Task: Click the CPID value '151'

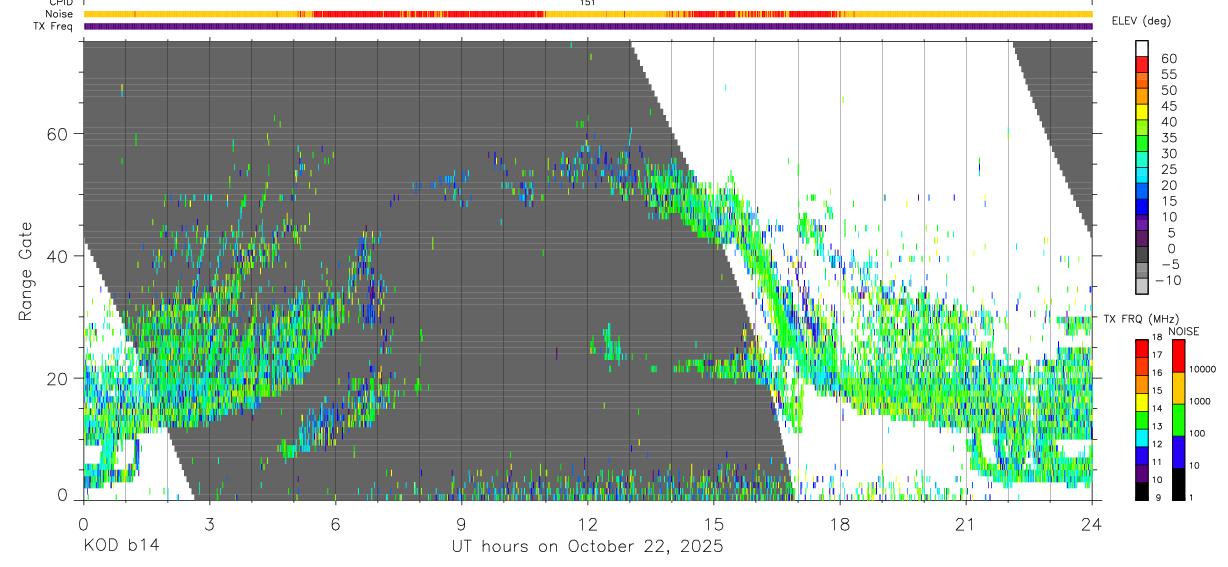Action: click(x=587, y=3)
